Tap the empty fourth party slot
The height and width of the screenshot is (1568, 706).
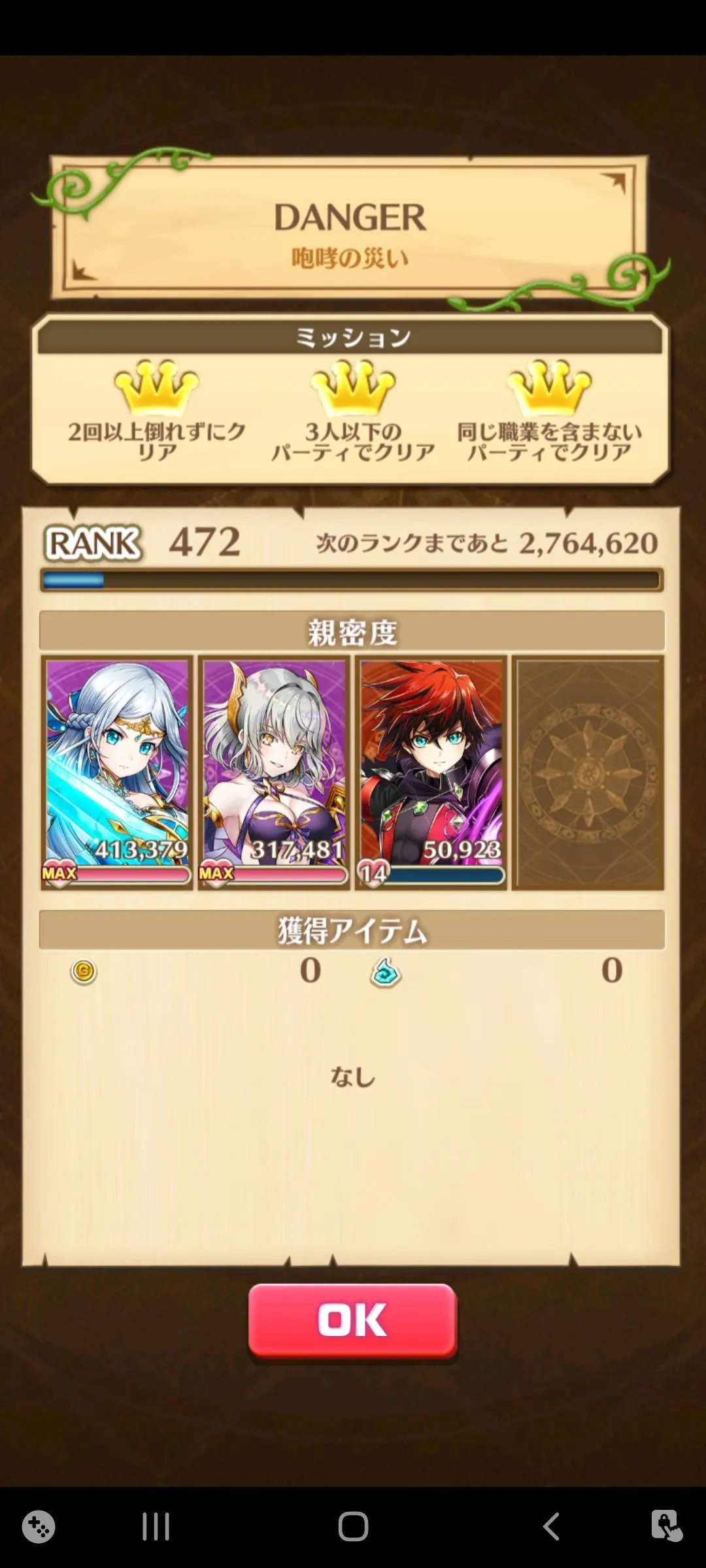tap(588, 773)
